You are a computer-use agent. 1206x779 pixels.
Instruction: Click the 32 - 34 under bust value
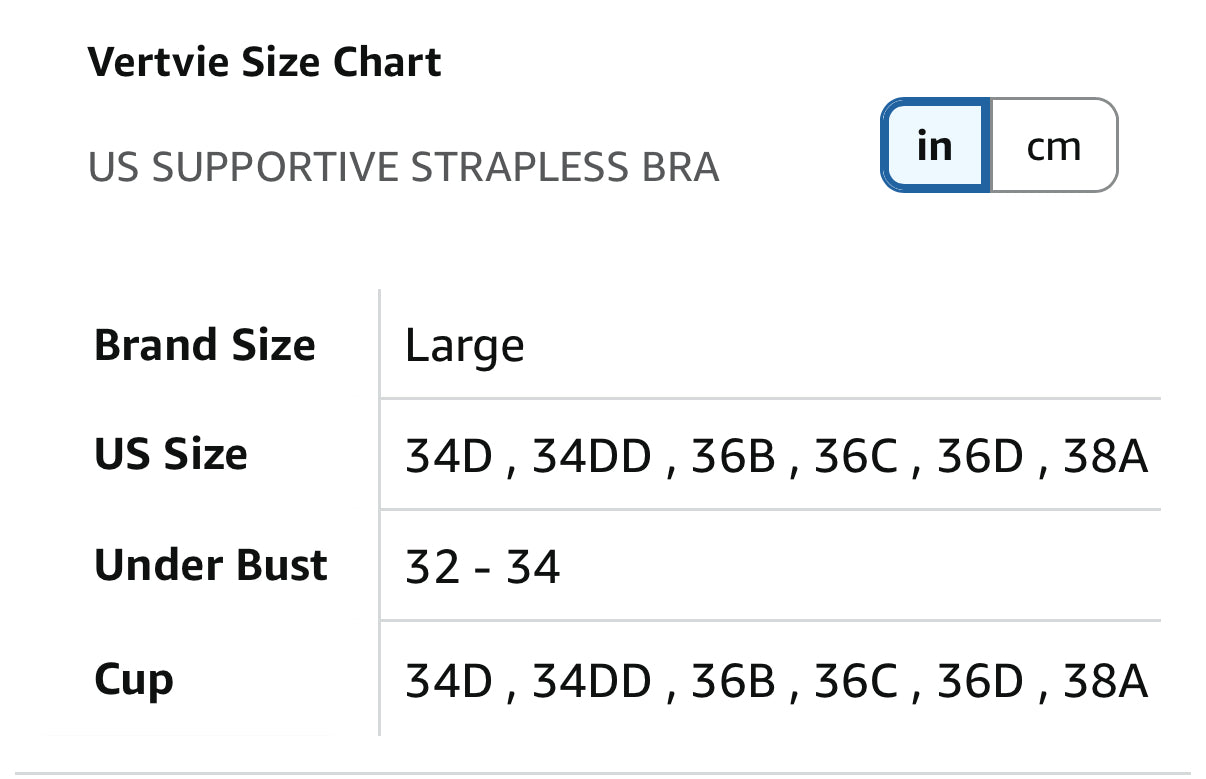pos(483,568)
